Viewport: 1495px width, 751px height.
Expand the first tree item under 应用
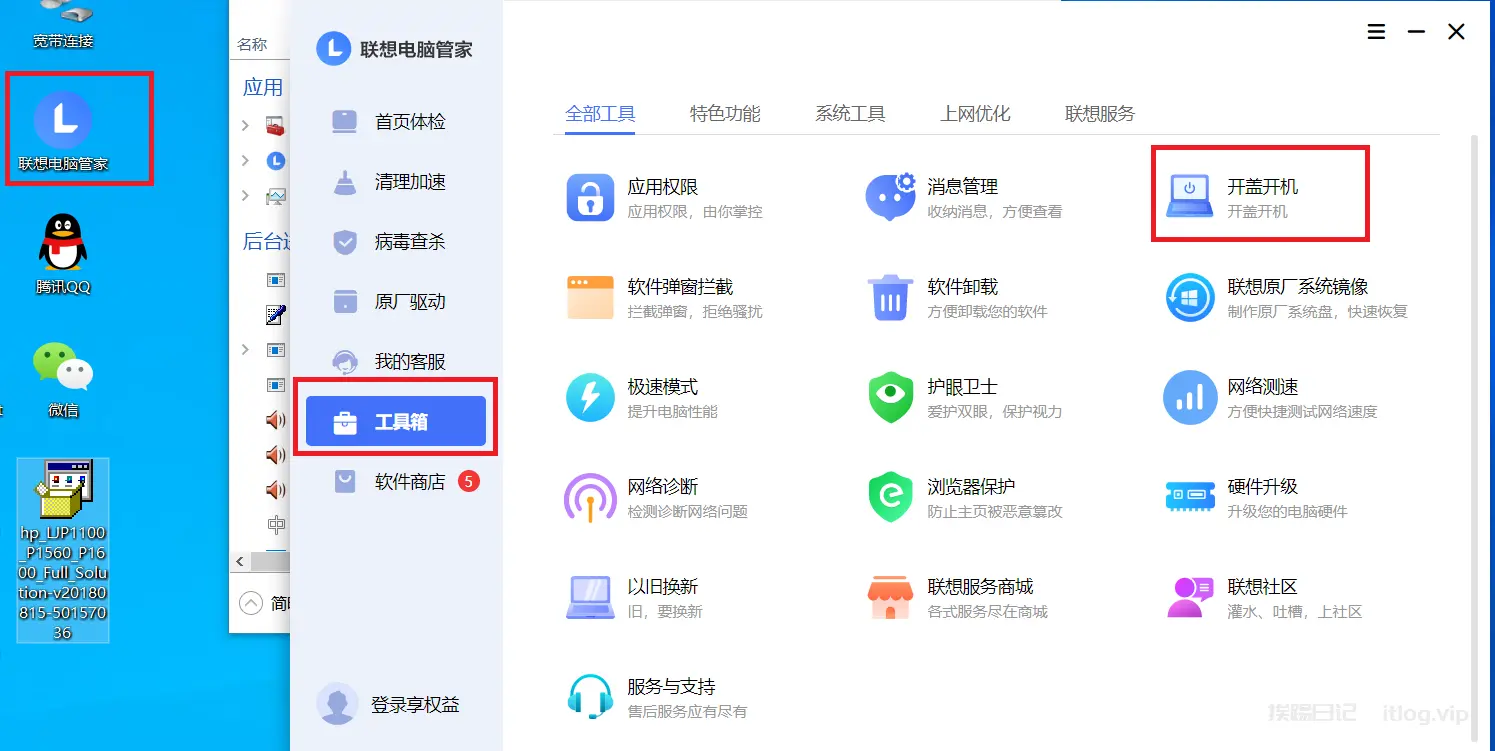tap(246, 125)
